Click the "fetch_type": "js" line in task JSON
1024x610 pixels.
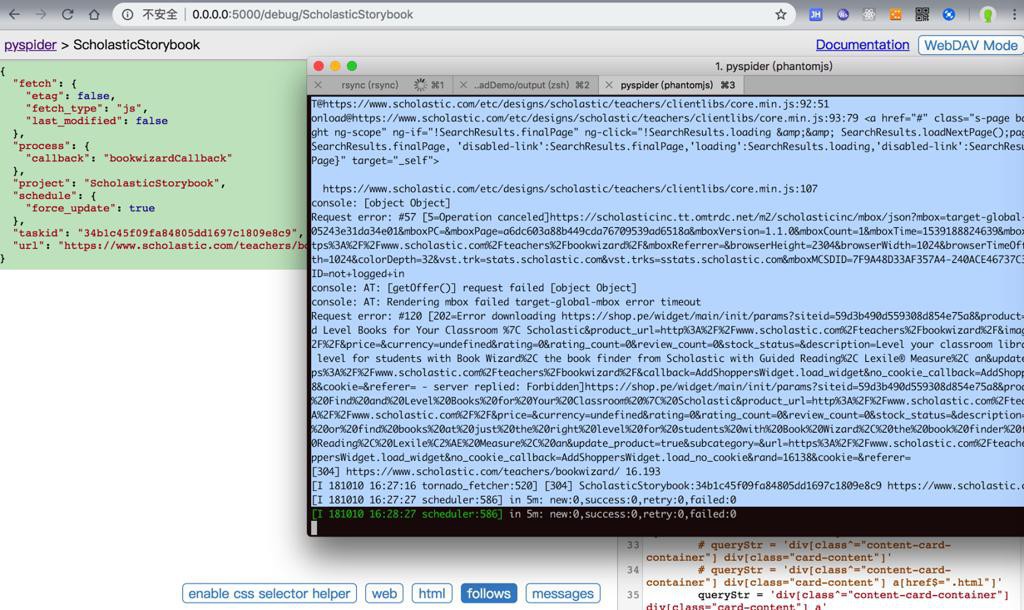87,108
